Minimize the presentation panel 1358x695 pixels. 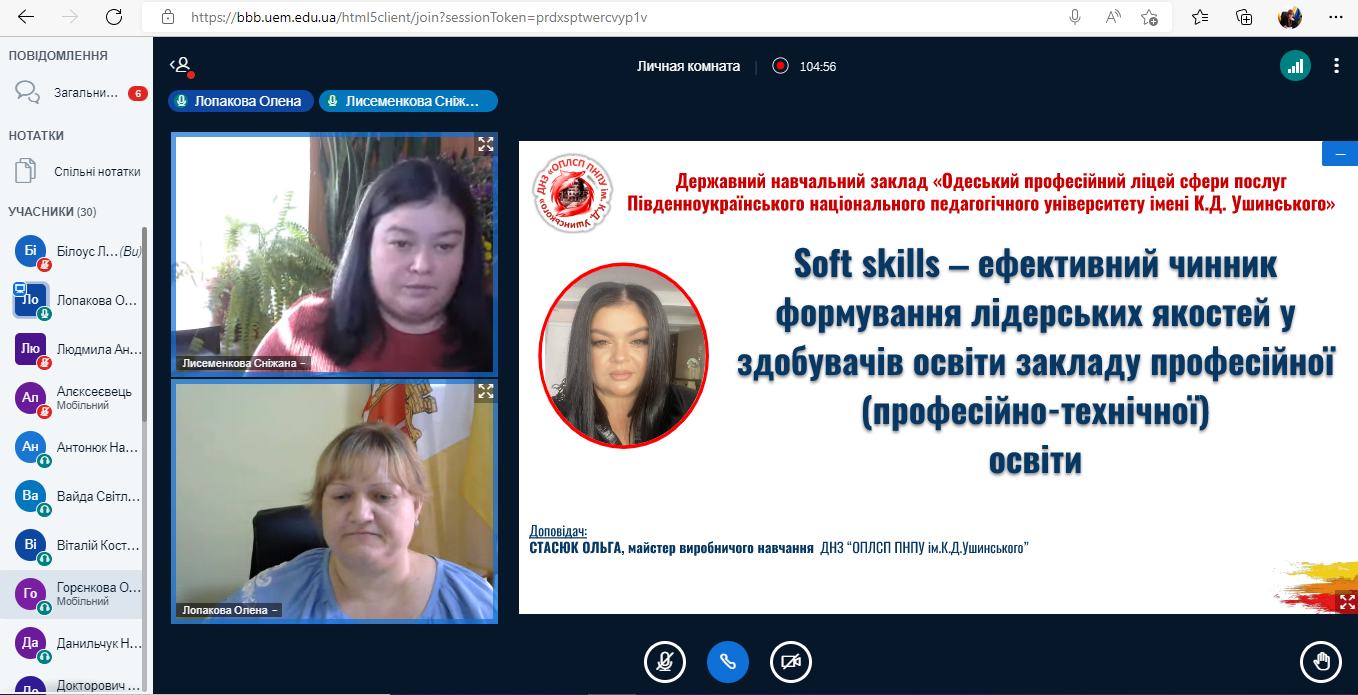click(x=1339, y=153)
